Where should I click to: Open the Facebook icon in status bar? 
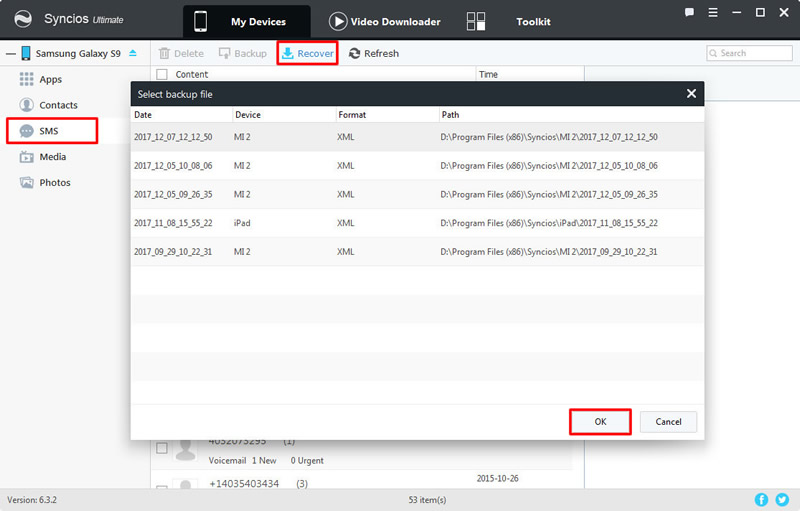pos(761,500)
